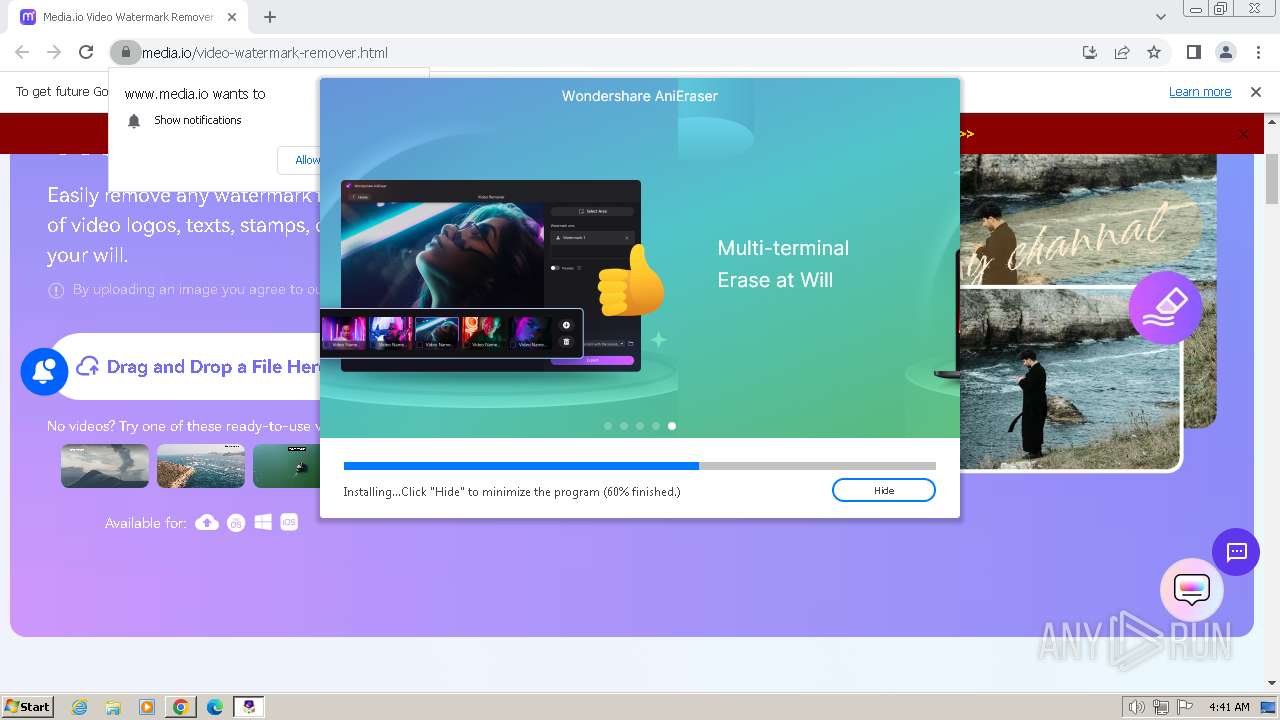Click the purple eraser badge icon
Viewport: 1280px width, 720px height.
click(x=1165, y=308)
